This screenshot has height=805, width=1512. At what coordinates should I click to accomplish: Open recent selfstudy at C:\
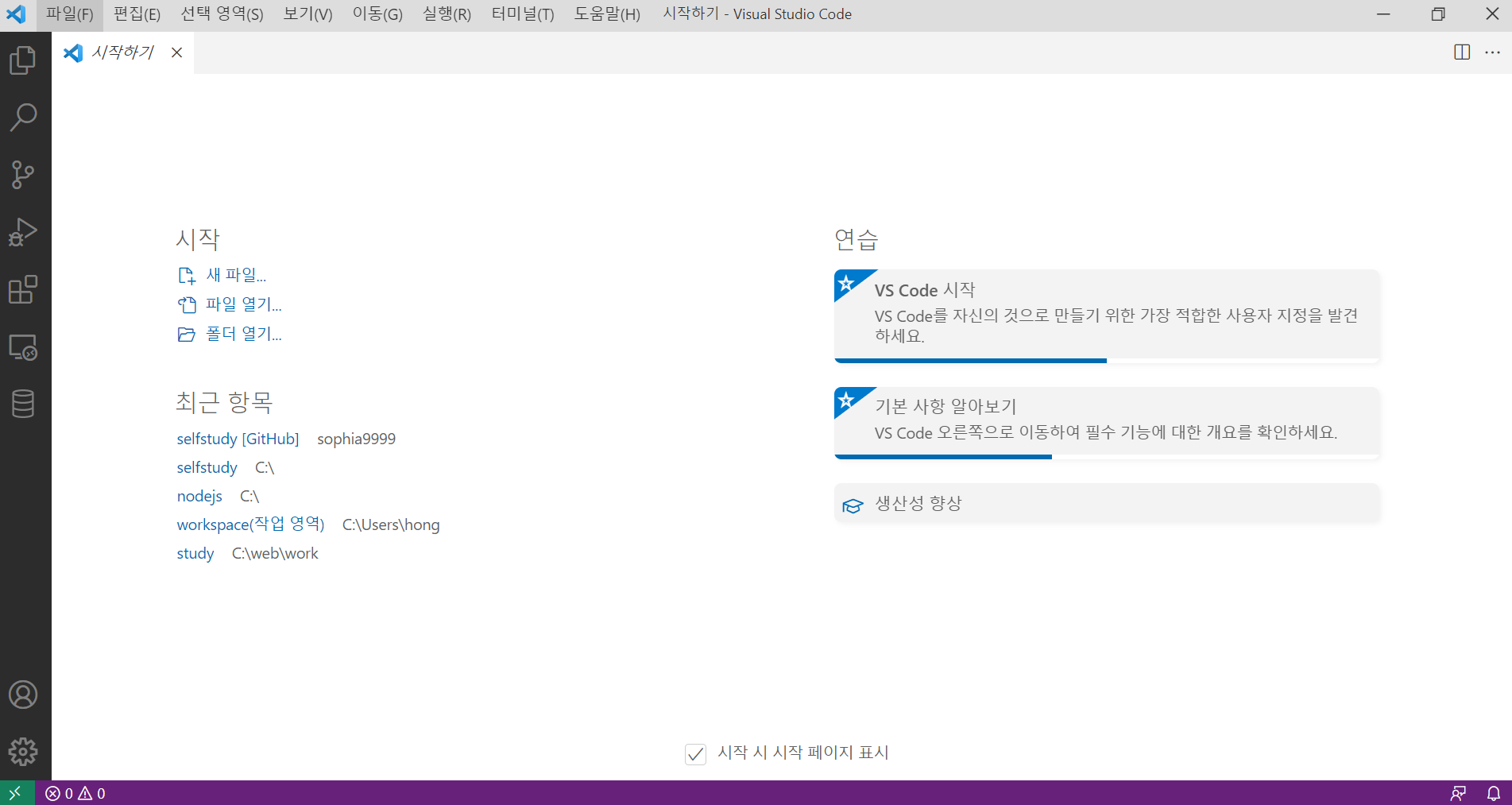click(207, 467)
